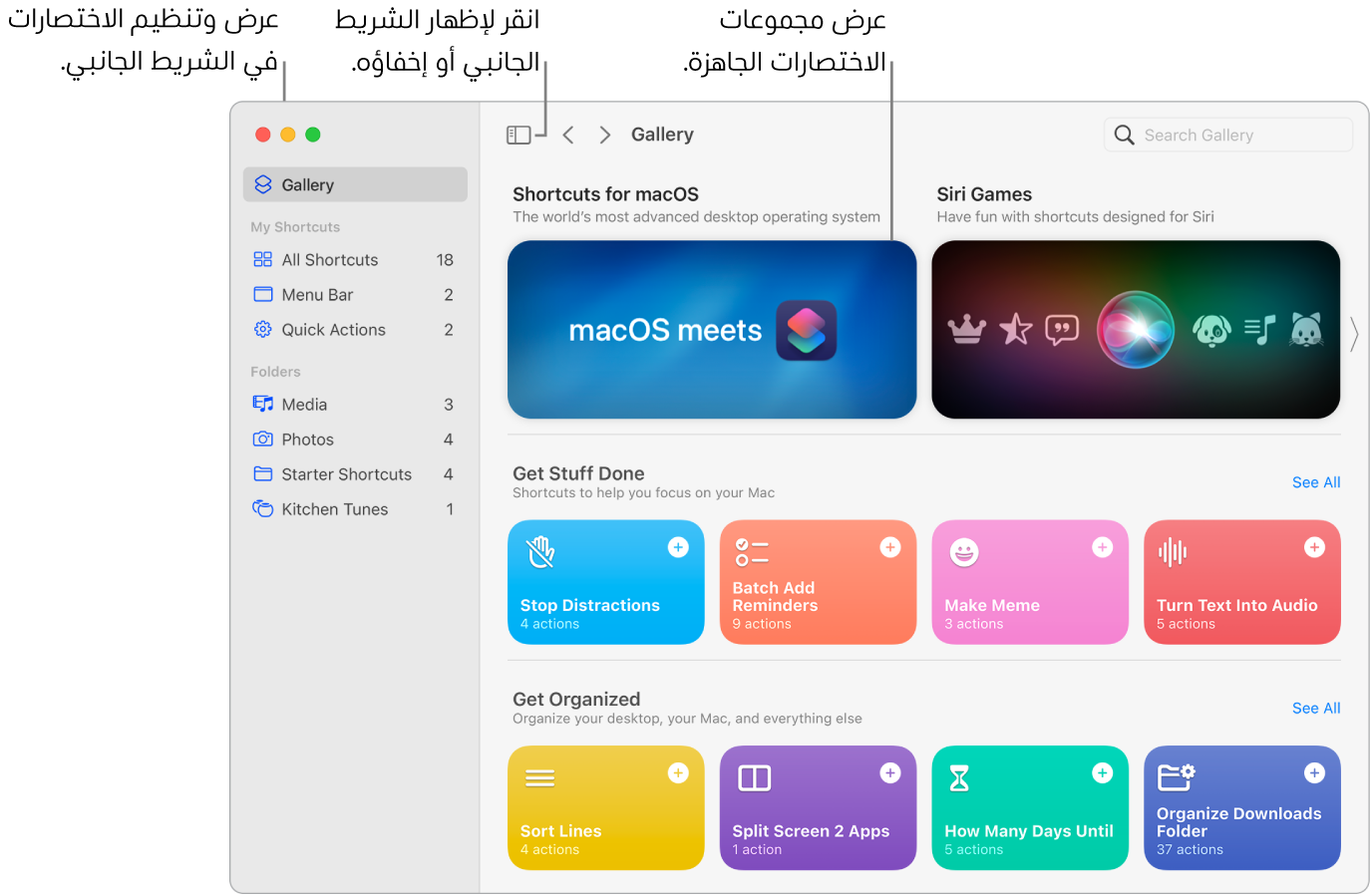Add Stop Distractions with plus button
1371x896 pixels.
point(678,547)
